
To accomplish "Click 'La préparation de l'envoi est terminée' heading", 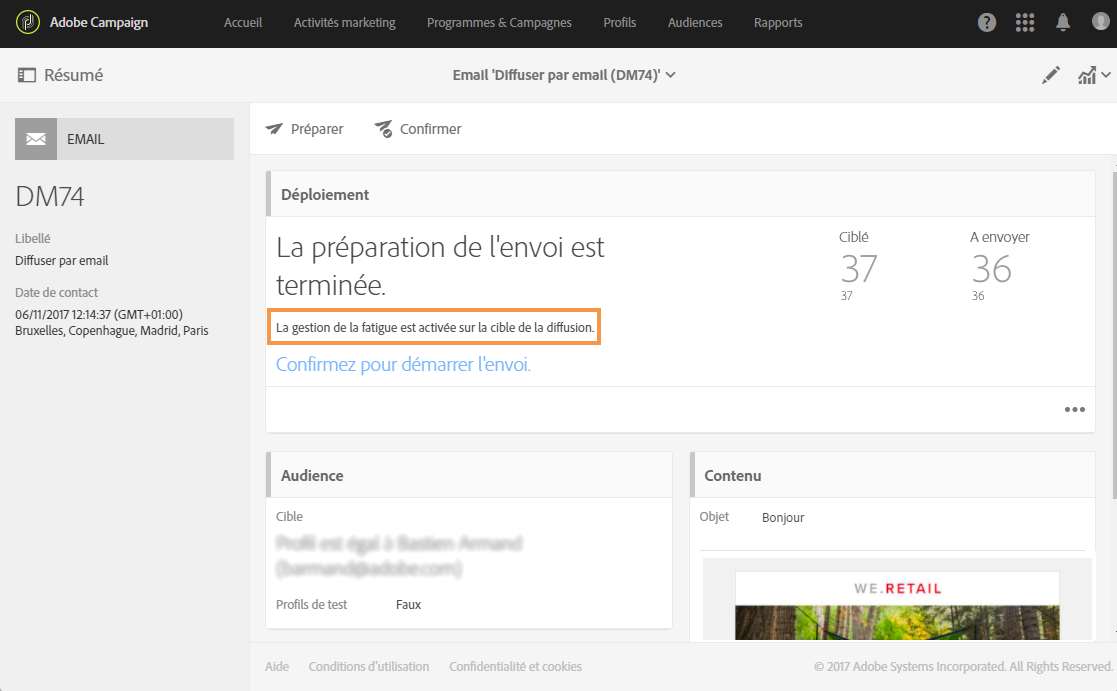I will (440, 266).
